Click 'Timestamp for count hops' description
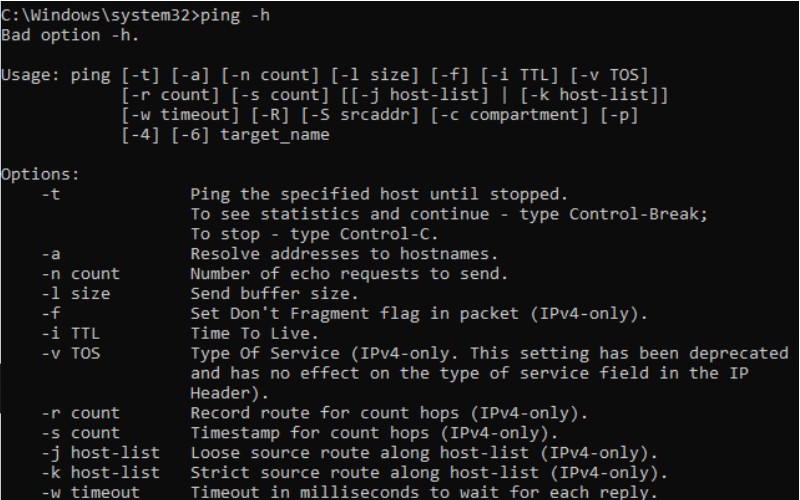The width and height of the screenshot is (800, 500). click(309, 433)
